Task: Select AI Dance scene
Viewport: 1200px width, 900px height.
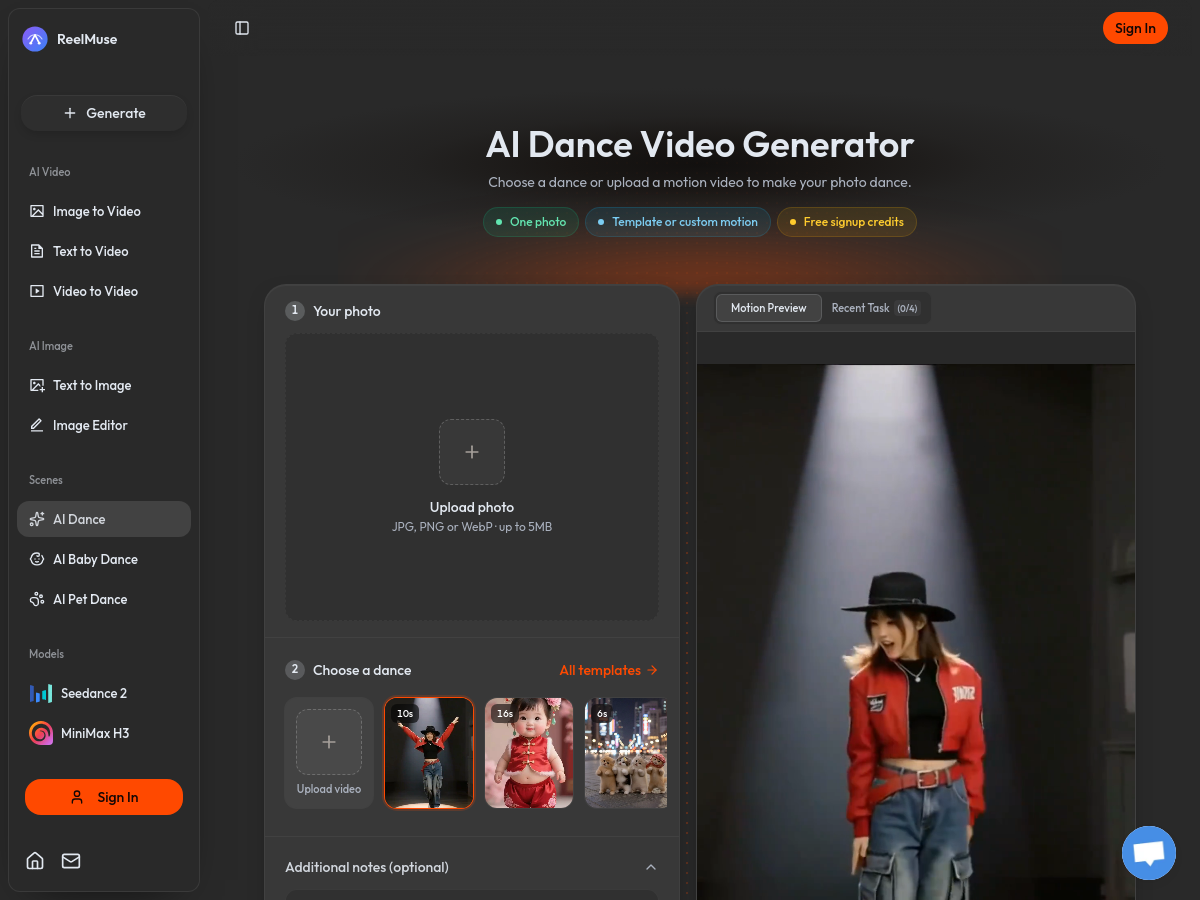Action: coord(104,519)
